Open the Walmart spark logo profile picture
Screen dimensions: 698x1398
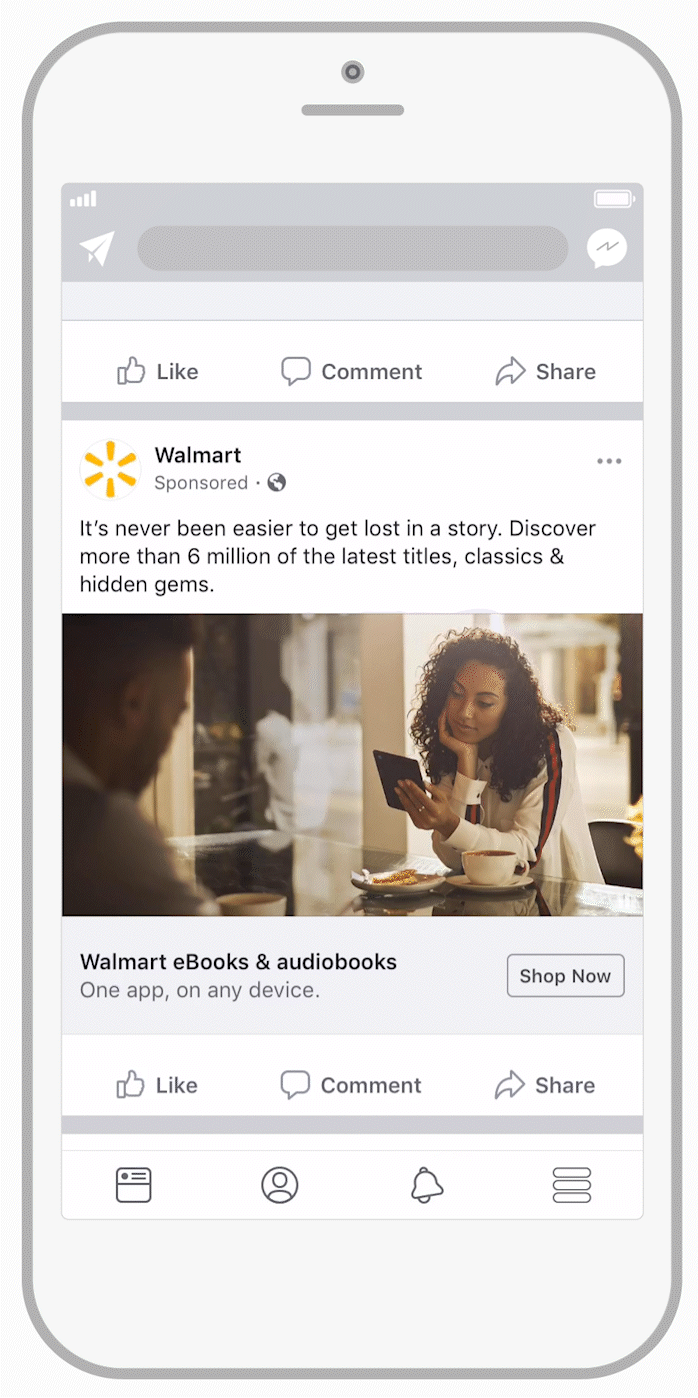click(x=110, y=469)
